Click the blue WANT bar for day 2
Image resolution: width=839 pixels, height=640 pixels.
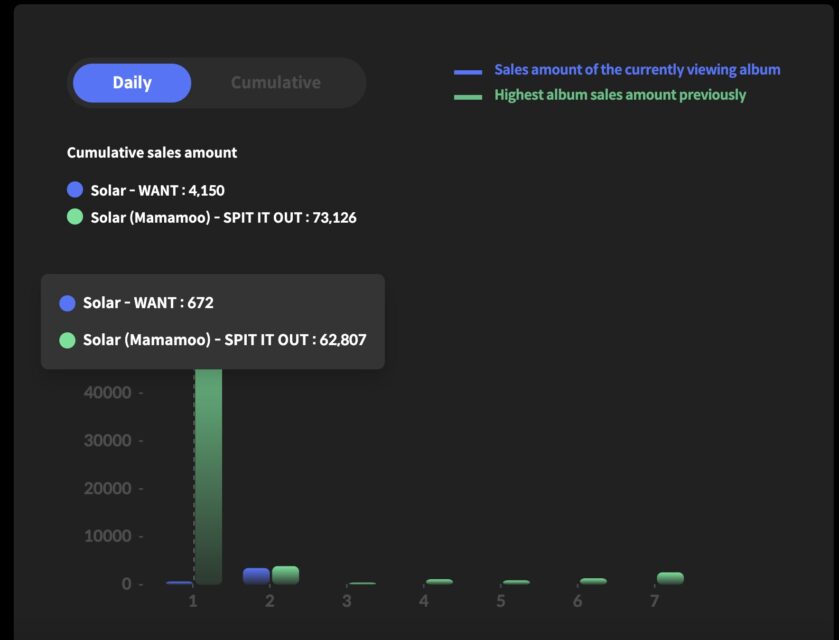click(256, 576)
